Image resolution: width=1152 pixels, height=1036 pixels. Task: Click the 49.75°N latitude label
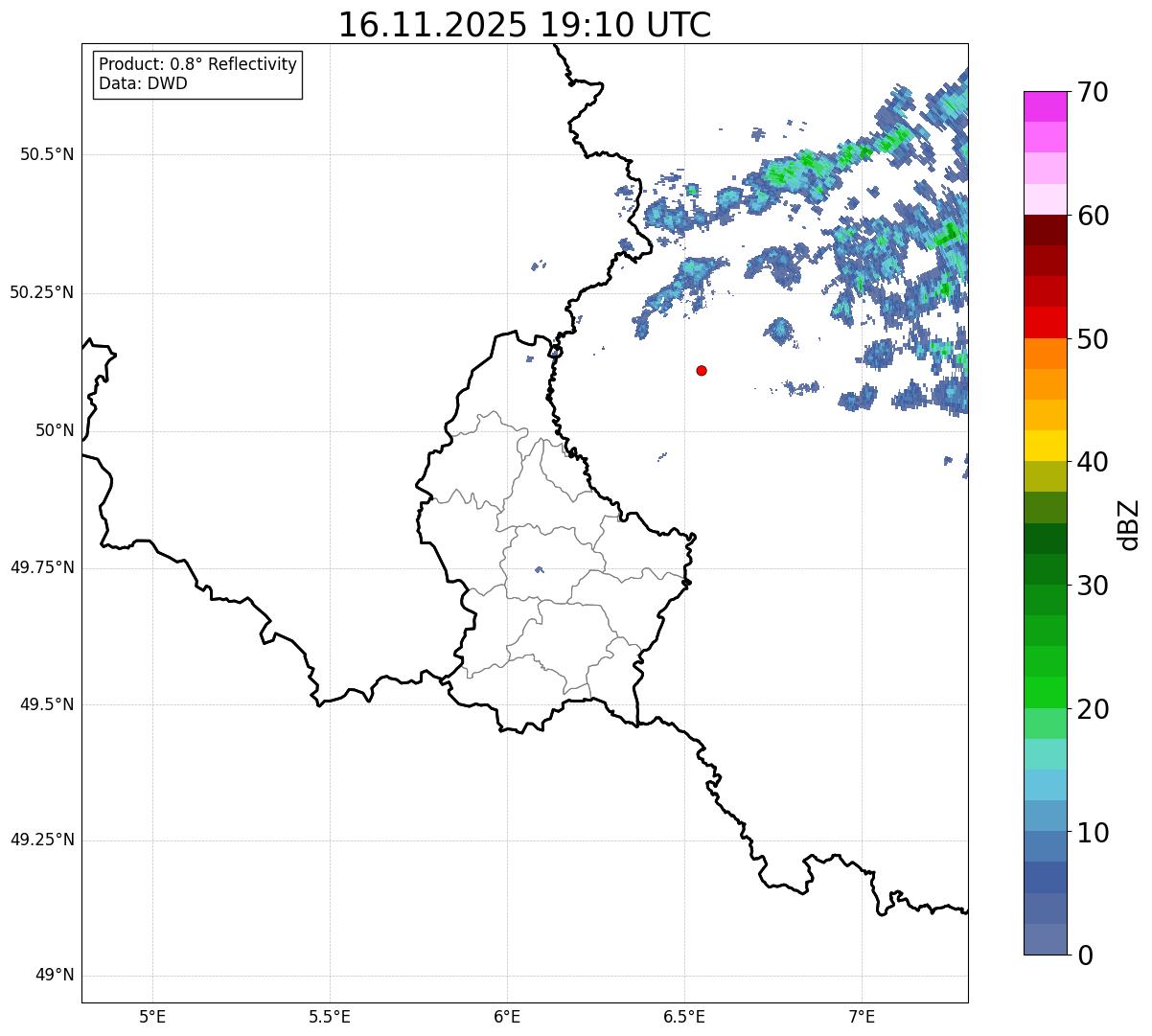(41, 567)
